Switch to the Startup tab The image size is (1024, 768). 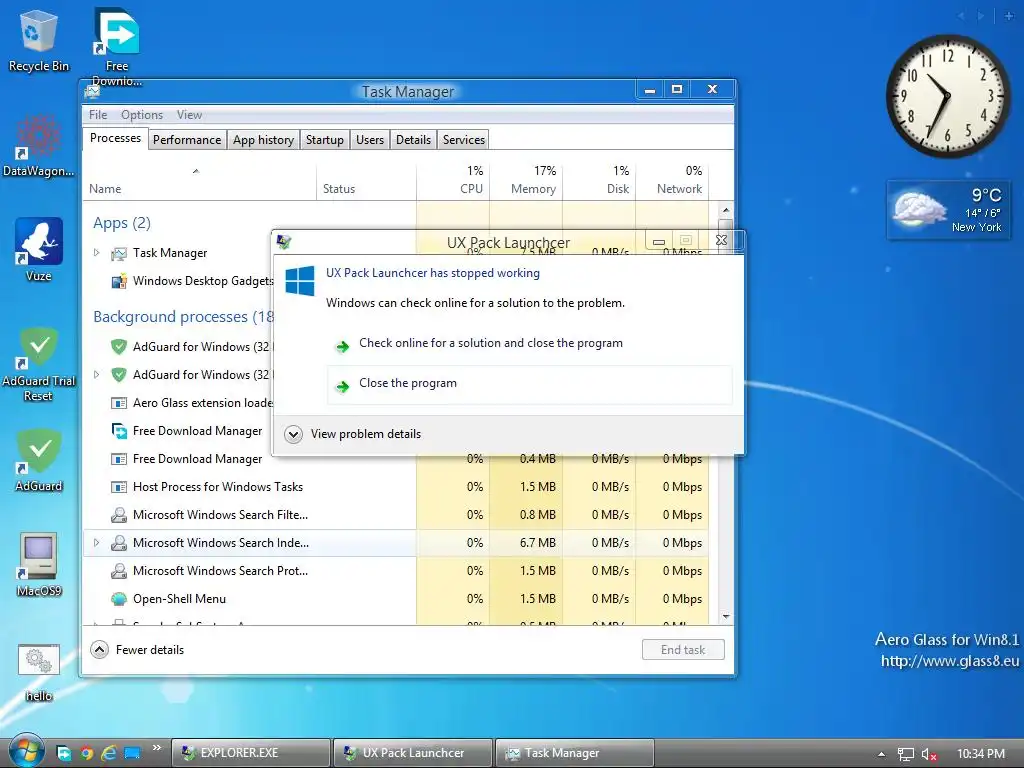coord(325,140)
